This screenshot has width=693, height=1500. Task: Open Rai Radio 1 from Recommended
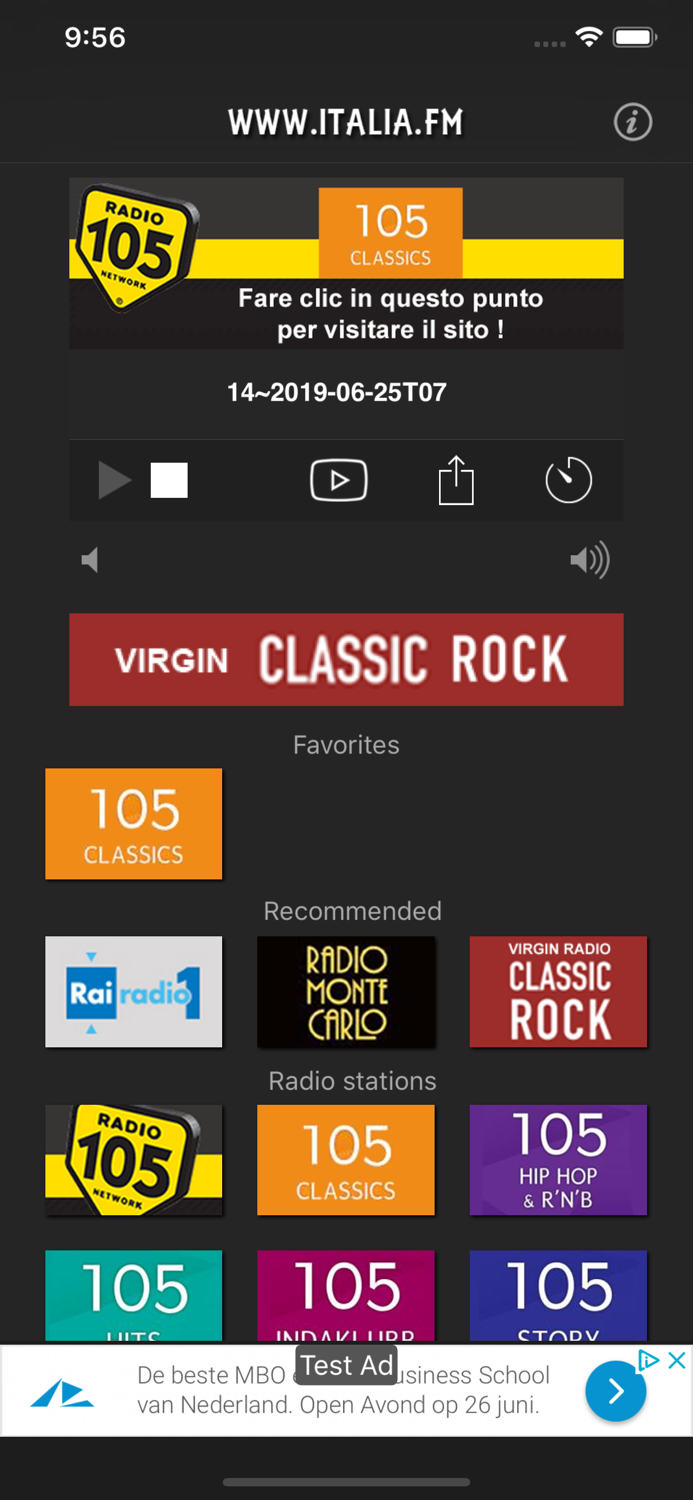tap(133, 991)
